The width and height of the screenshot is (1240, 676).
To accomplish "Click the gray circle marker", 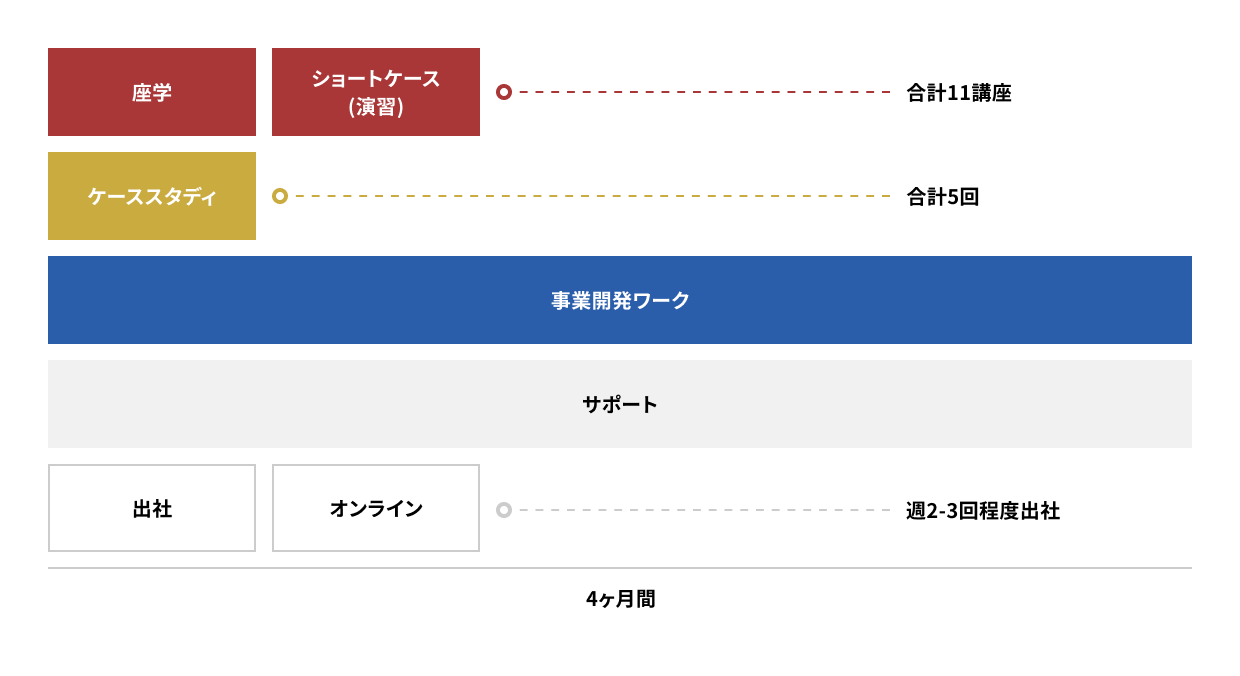I will pos(504,510).
